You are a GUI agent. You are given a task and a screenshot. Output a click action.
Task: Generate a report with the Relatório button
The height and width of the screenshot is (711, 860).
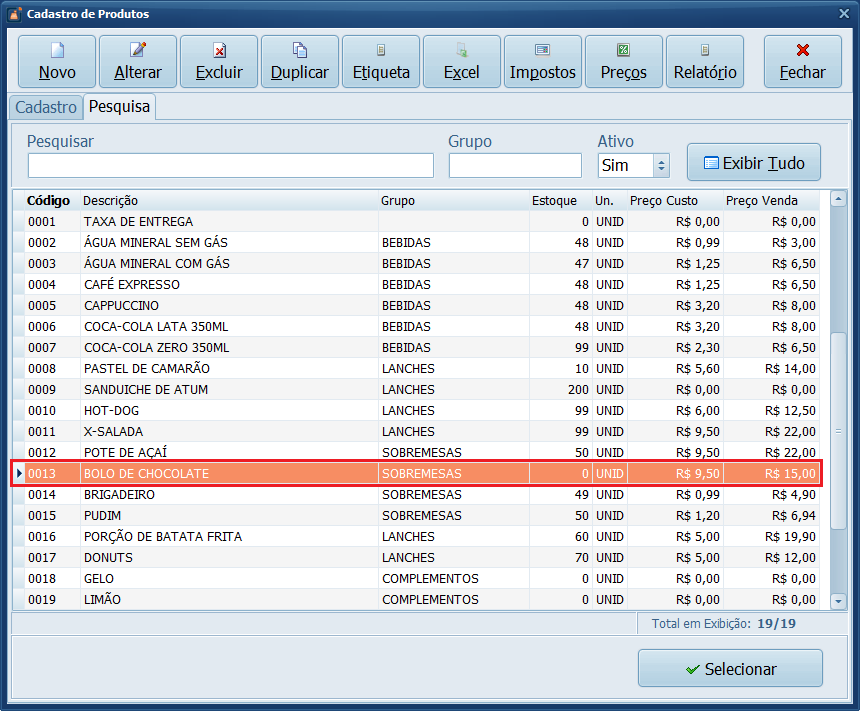tap(705, 61)
